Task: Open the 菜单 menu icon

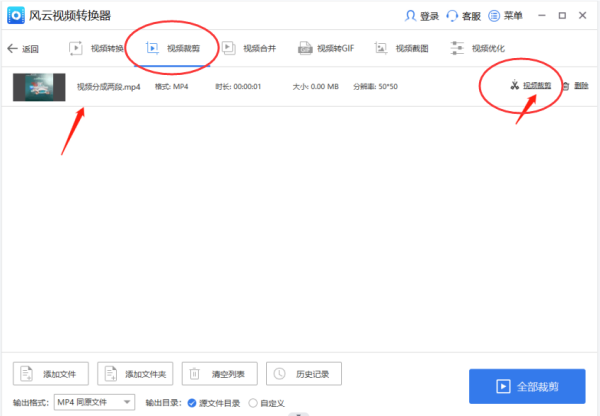Action: 494,16
